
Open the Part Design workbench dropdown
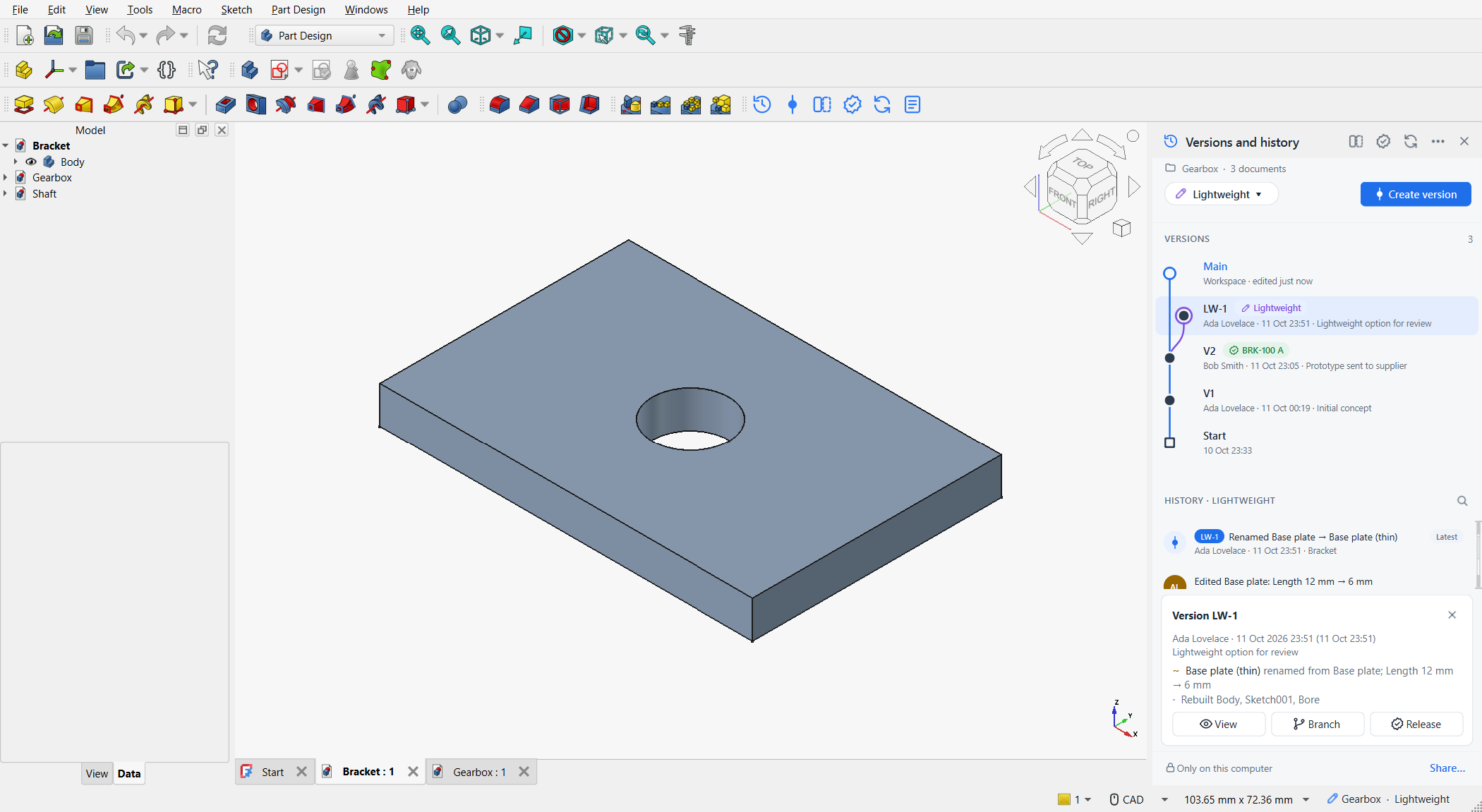[x=325, y=35]
